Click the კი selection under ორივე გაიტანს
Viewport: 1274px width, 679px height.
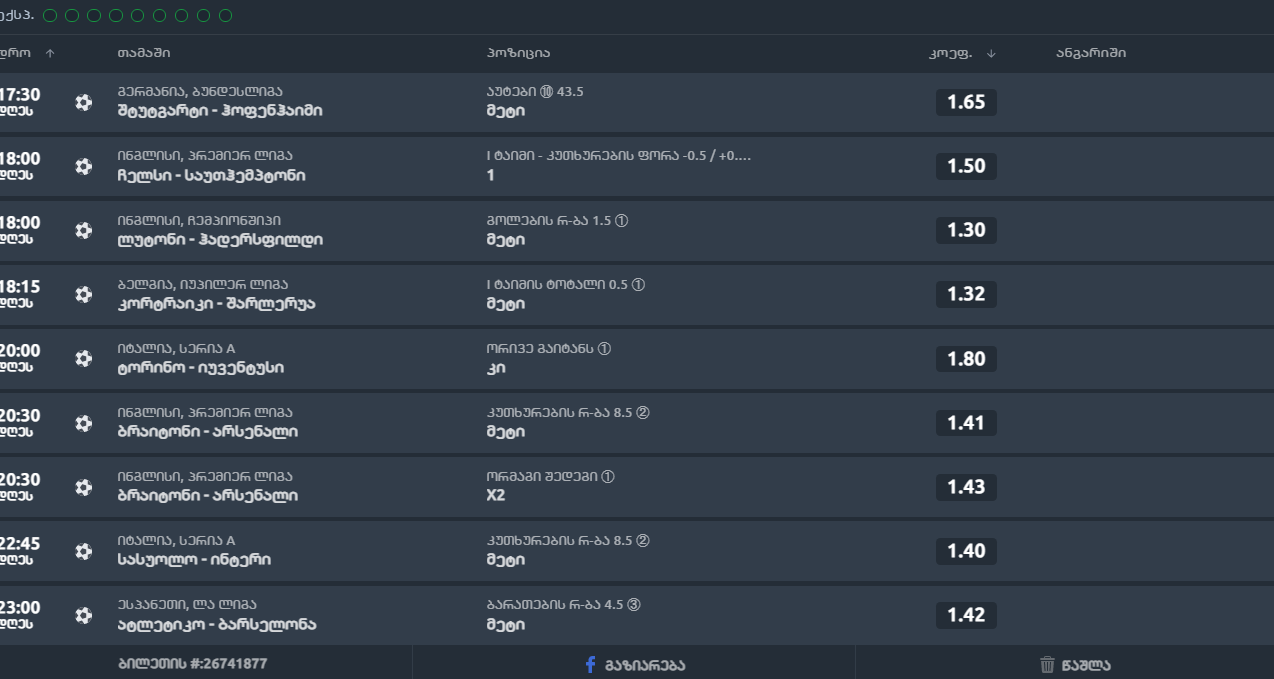click(496, 368)
